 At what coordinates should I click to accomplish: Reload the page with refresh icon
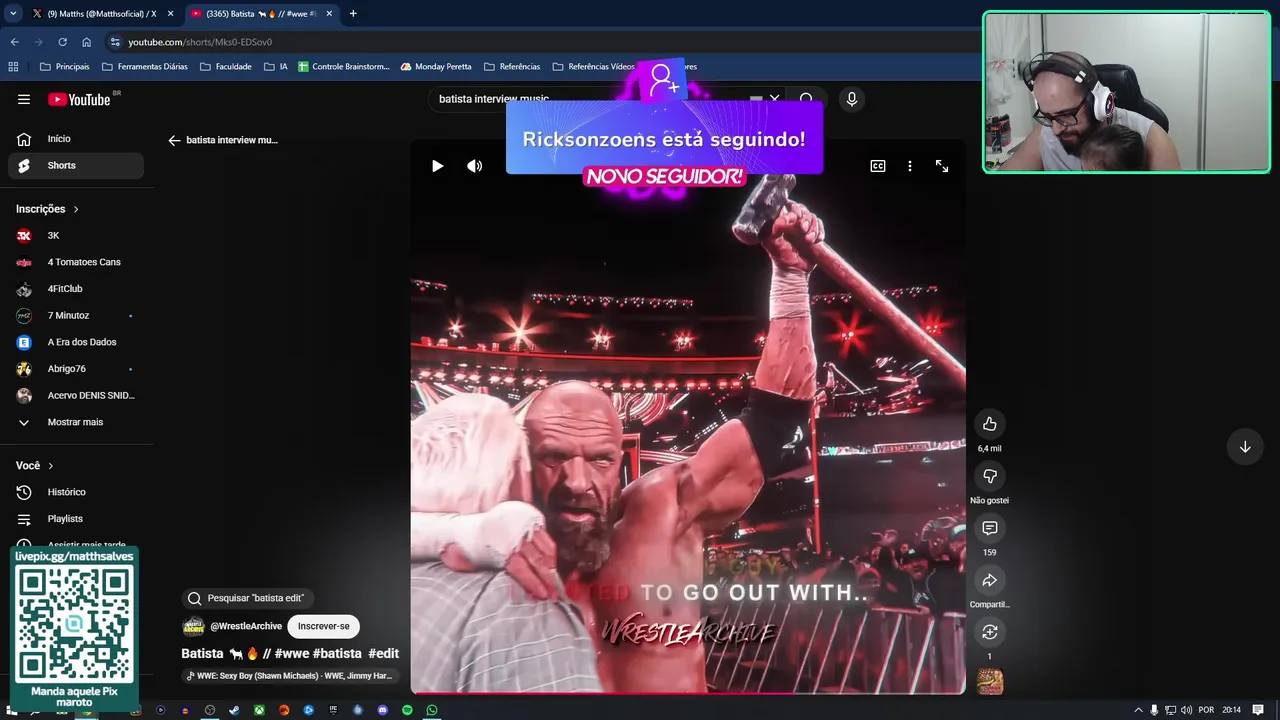tap(62, 42)
